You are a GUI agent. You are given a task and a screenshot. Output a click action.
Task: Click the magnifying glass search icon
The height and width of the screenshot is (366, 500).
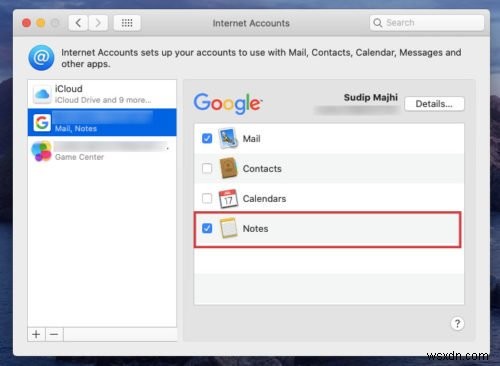[x=378, y=23]
